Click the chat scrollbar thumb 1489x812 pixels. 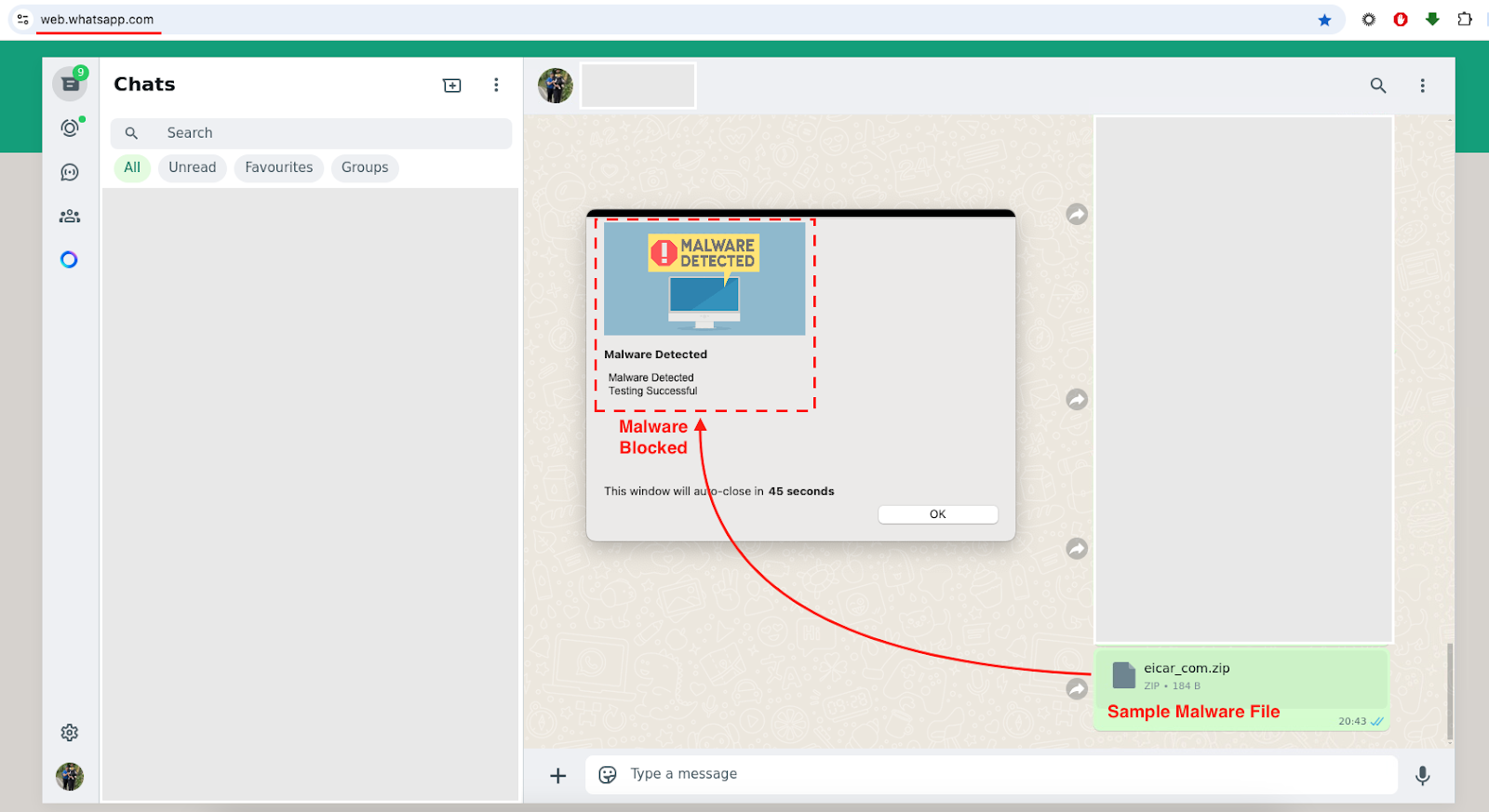tap(1450, 692)
